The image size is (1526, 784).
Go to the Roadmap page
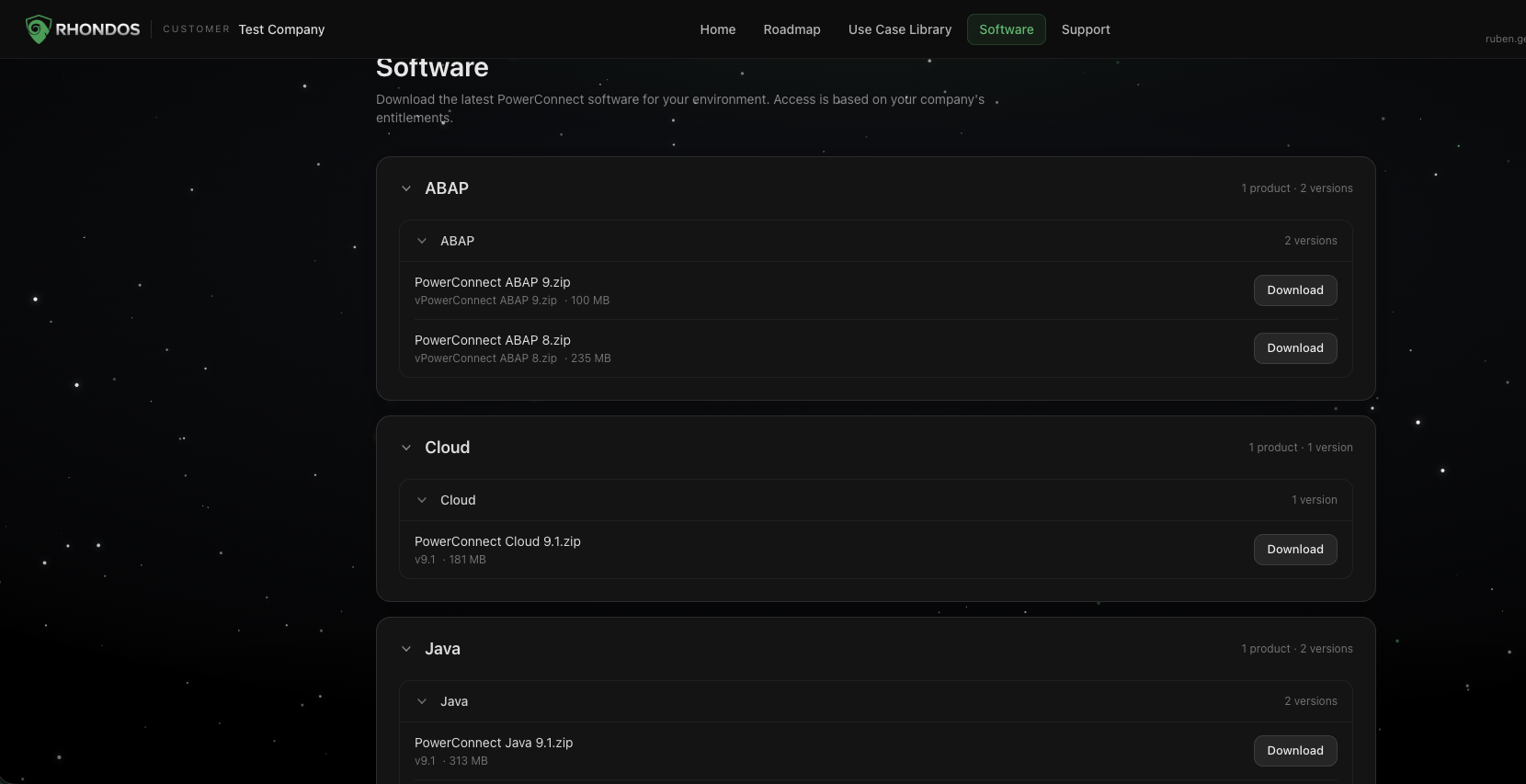791,29
